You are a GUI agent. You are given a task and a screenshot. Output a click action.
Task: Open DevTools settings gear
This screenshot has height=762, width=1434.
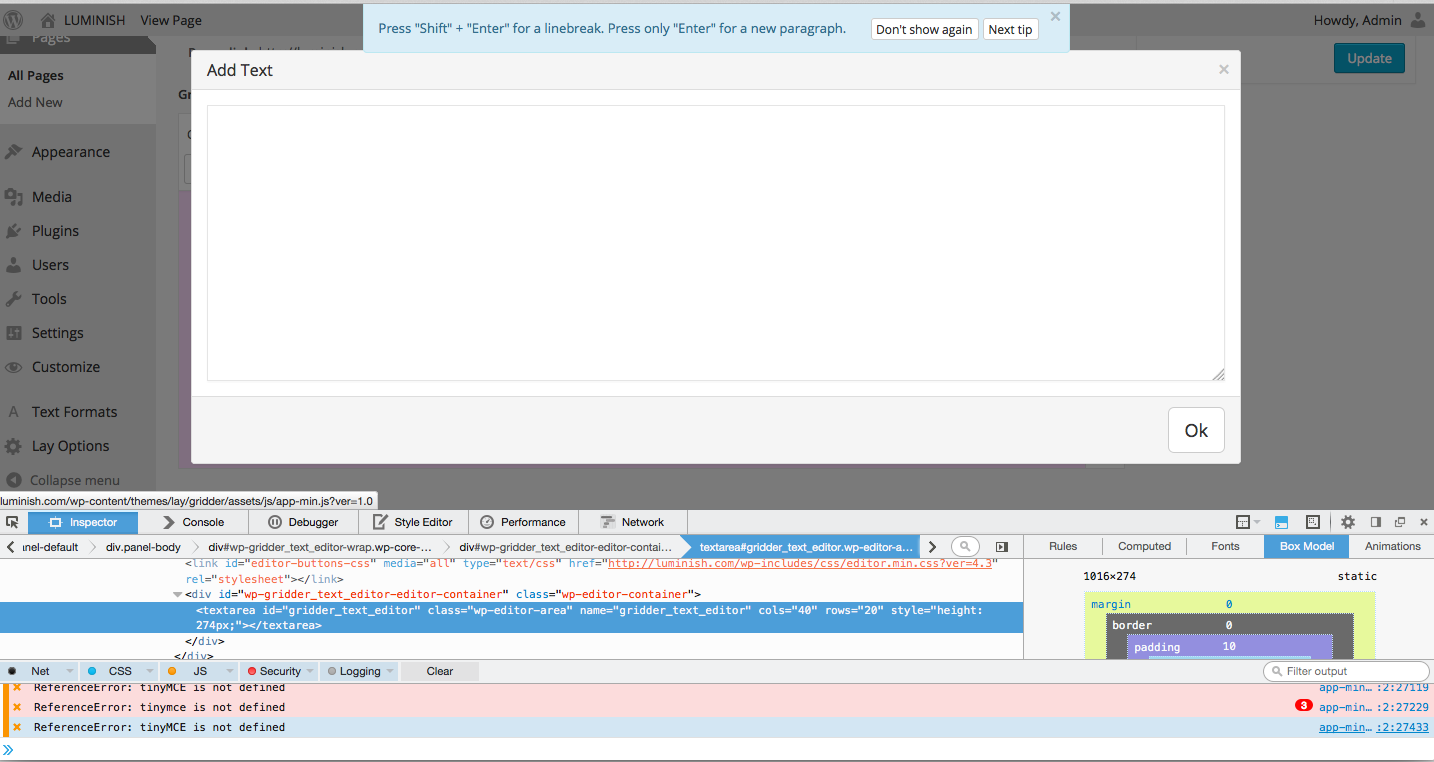1347,521
